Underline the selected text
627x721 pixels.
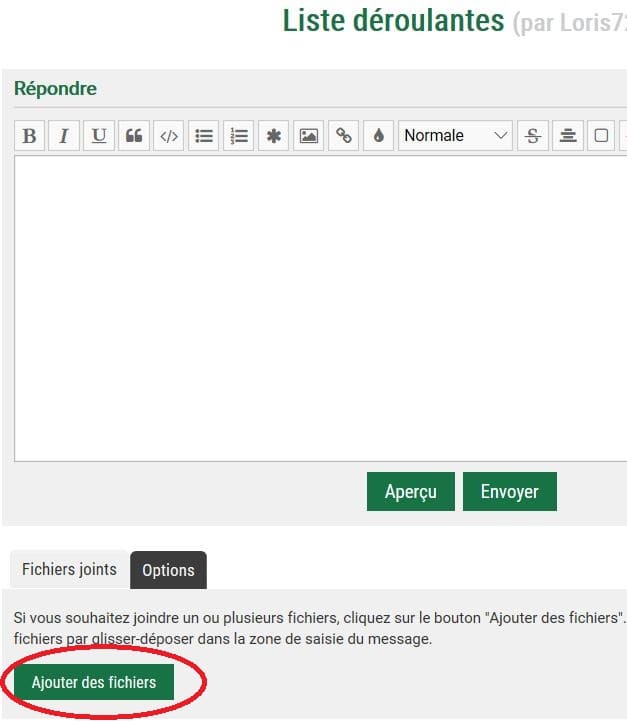click(98, 136)
